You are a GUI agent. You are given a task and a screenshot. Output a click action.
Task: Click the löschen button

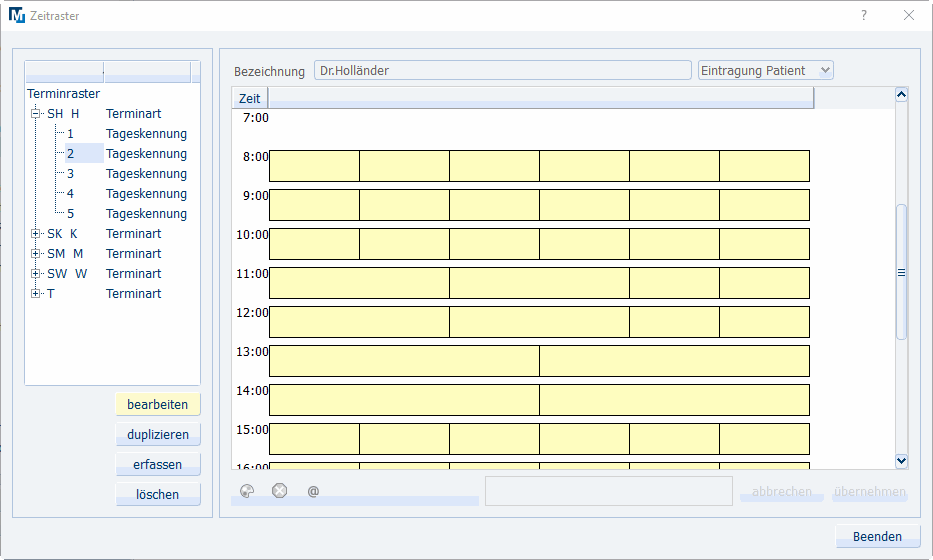(x=158, y=495)
